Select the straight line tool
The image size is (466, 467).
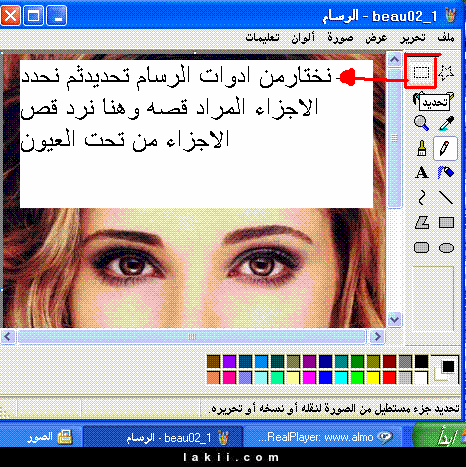446,197
